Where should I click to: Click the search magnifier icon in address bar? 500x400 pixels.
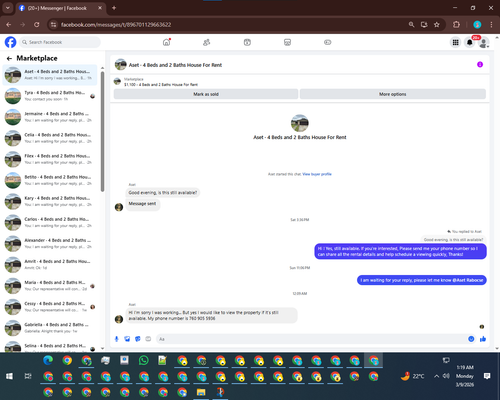[x=411, y=25]
